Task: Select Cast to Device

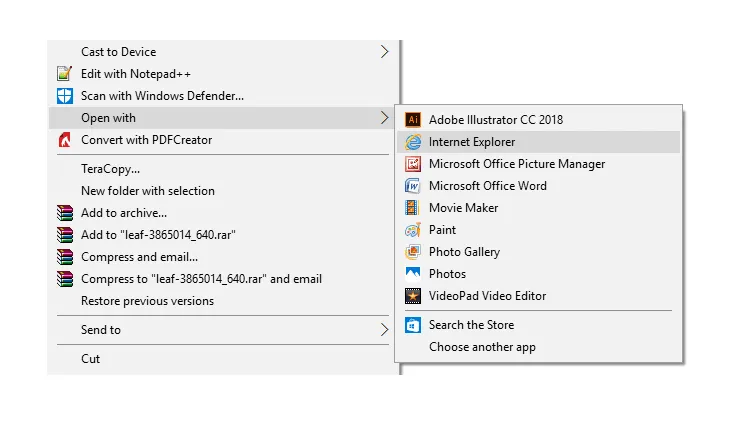Action: (x=223, y=51)
